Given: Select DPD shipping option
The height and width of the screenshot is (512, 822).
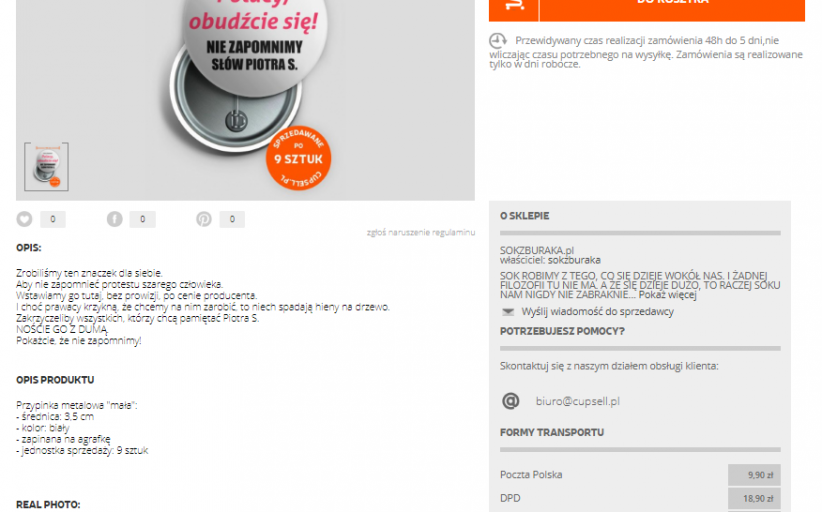Looking at the screenshot, I should [640, 498].
